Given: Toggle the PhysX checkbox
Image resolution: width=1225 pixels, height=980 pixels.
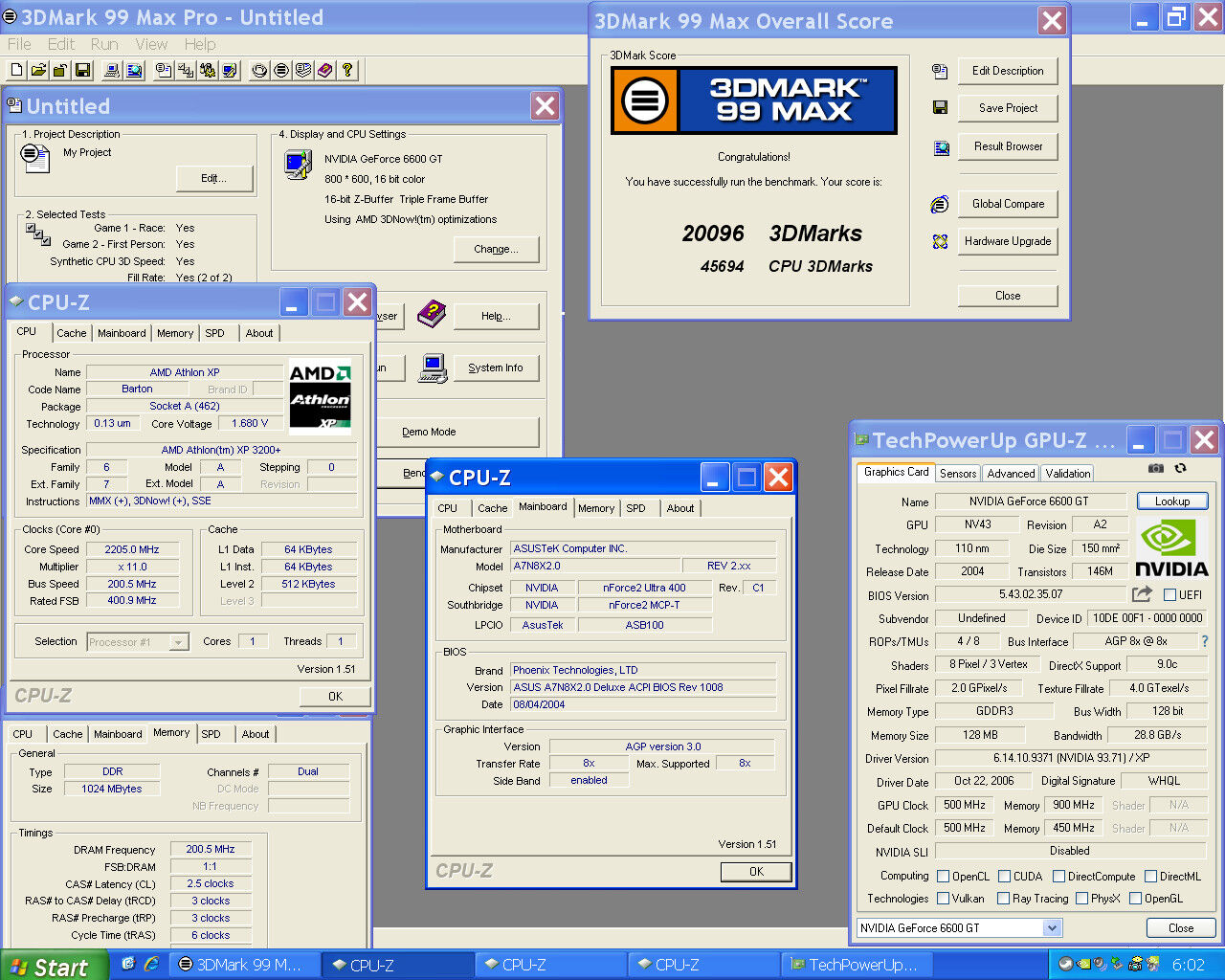Looking at the screenshot, I should click(x=1081, y=898).
